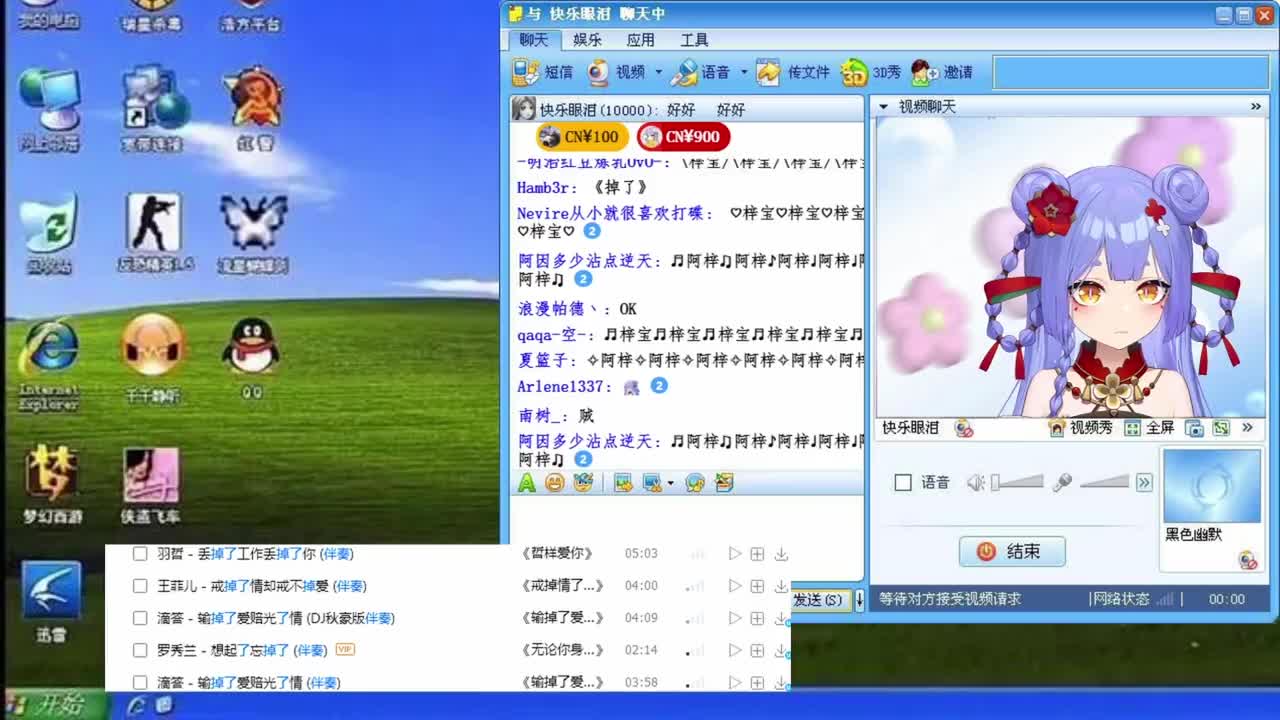This screenshot has height=720, width=1280.
Task: Switch to the 聊天 tab
Action: [533, 40]
